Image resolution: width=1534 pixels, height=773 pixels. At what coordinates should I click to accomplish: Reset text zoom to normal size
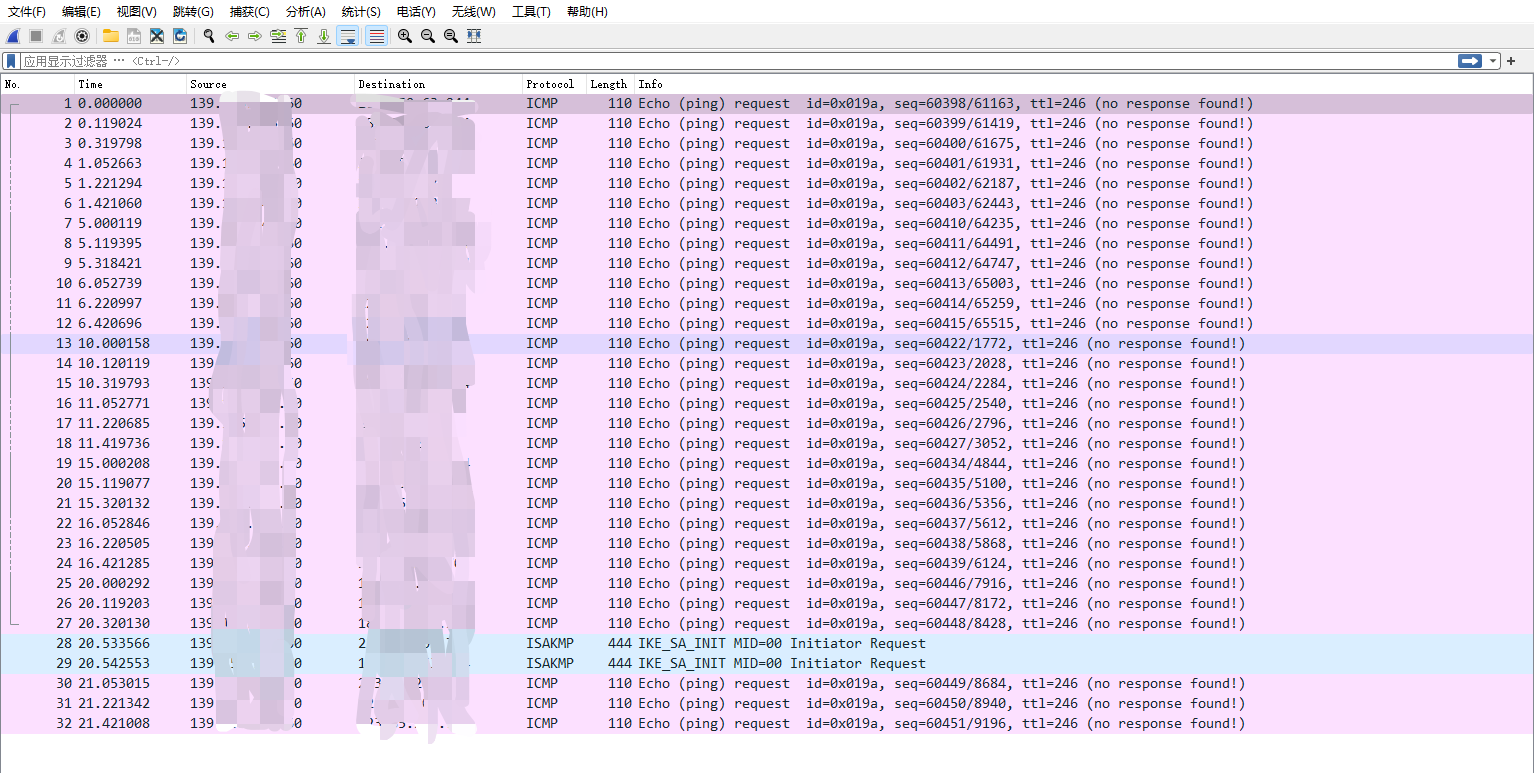tap(451, 36)
